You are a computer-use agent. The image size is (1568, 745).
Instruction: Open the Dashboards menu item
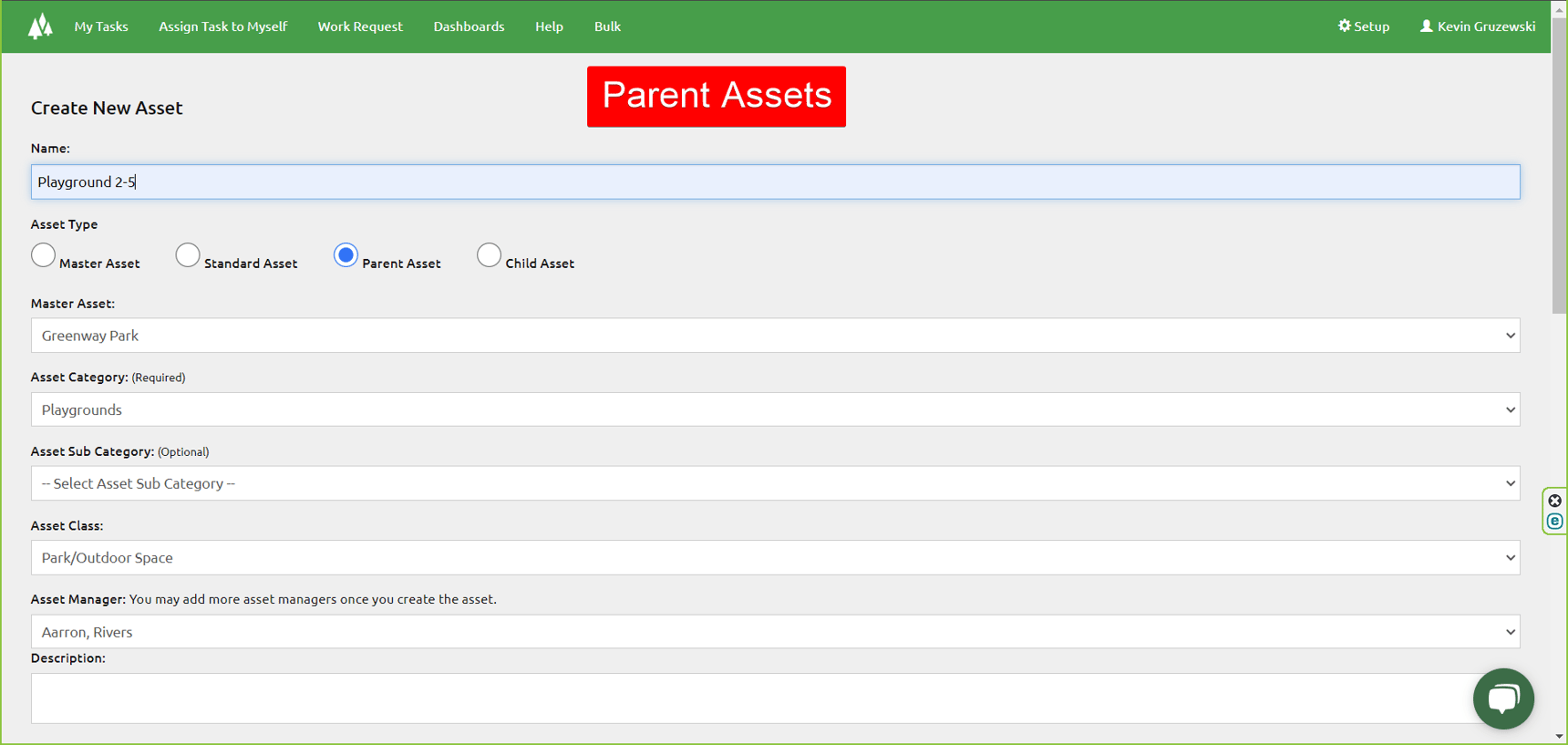[x=469, y=26]
